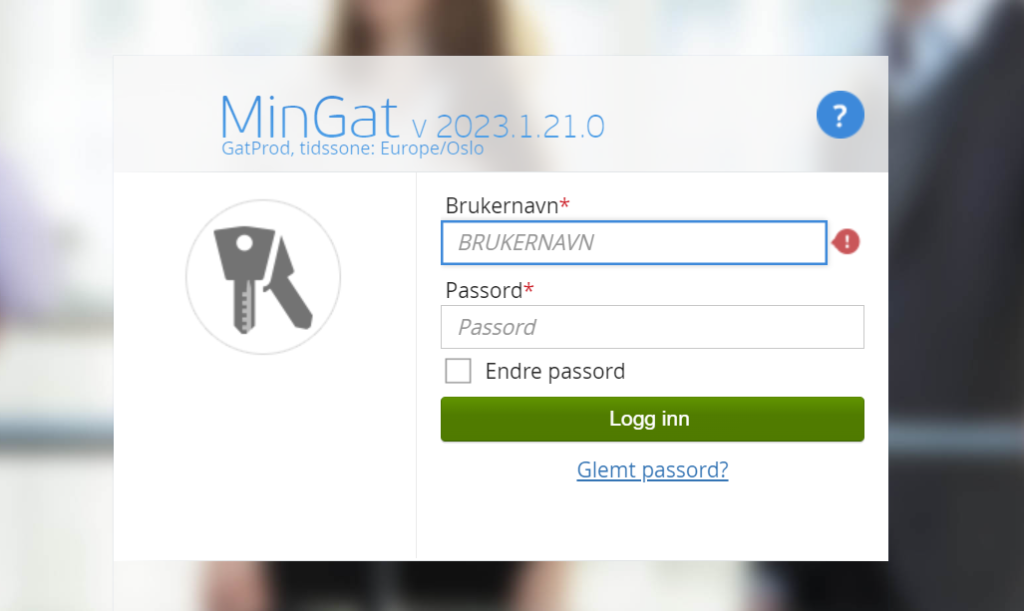Image resolution: width=1024 pixels, height=611 pixels.
Task: Click the GatProd tidssone Europe/Oslo subtitle
Action: click(x=353, y=149)
